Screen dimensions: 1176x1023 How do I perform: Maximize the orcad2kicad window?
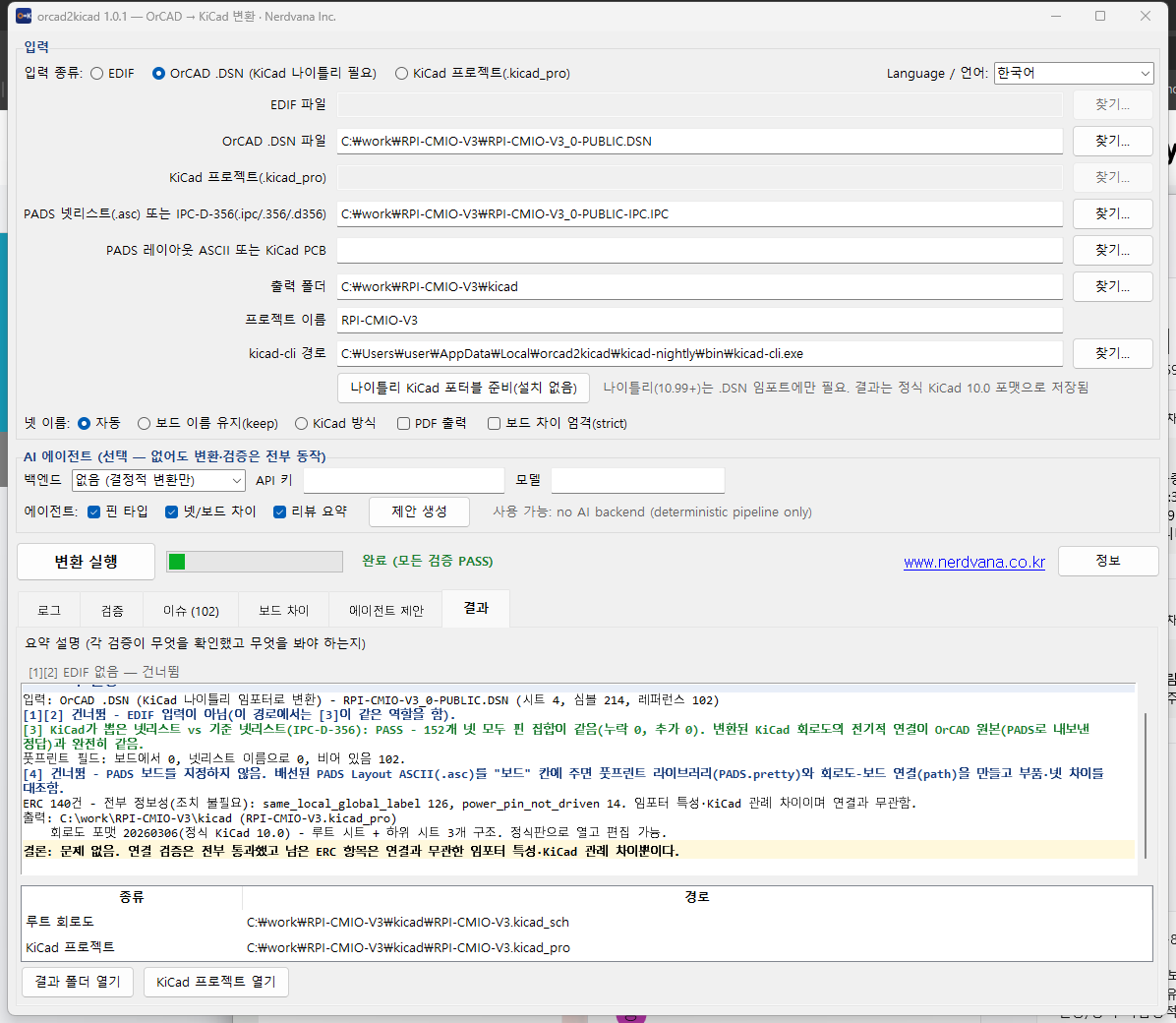click(1100, 16)
